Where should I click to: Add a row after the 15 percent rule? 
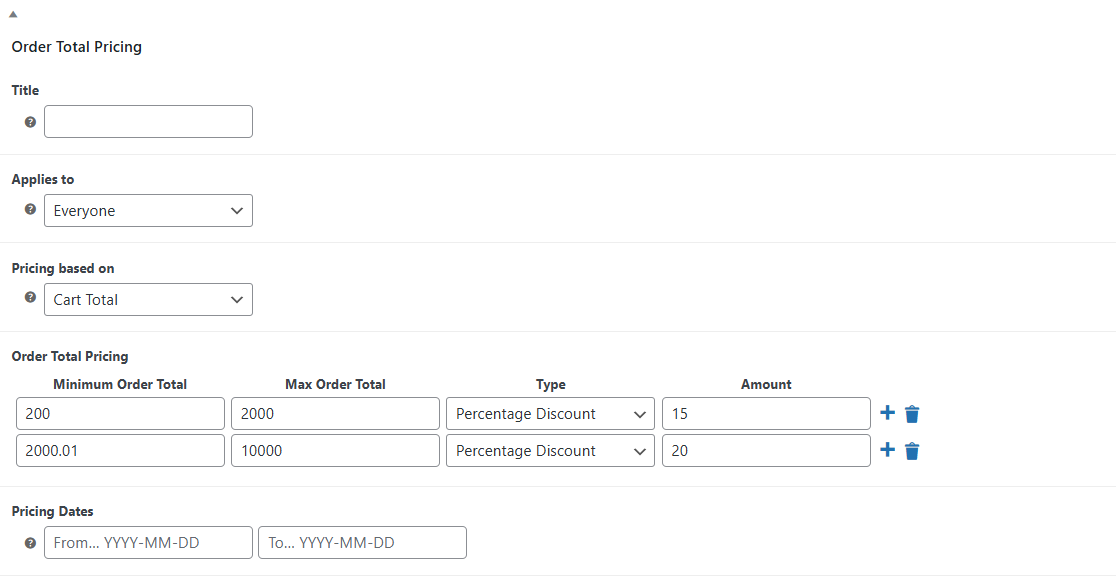tap(887, 413)
